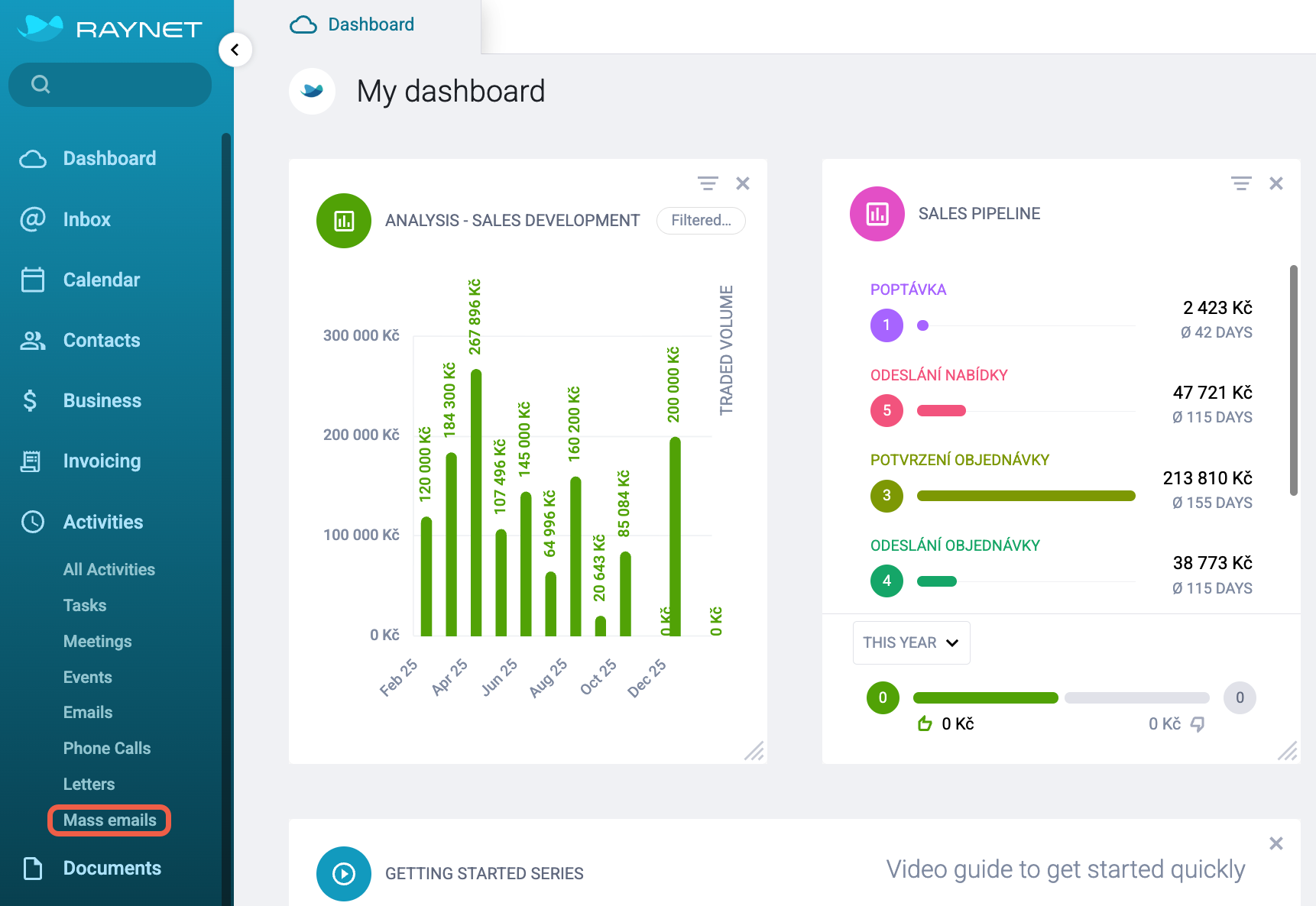
Task: Open Phone Calls under Activities
Action: tap(107, 749)
